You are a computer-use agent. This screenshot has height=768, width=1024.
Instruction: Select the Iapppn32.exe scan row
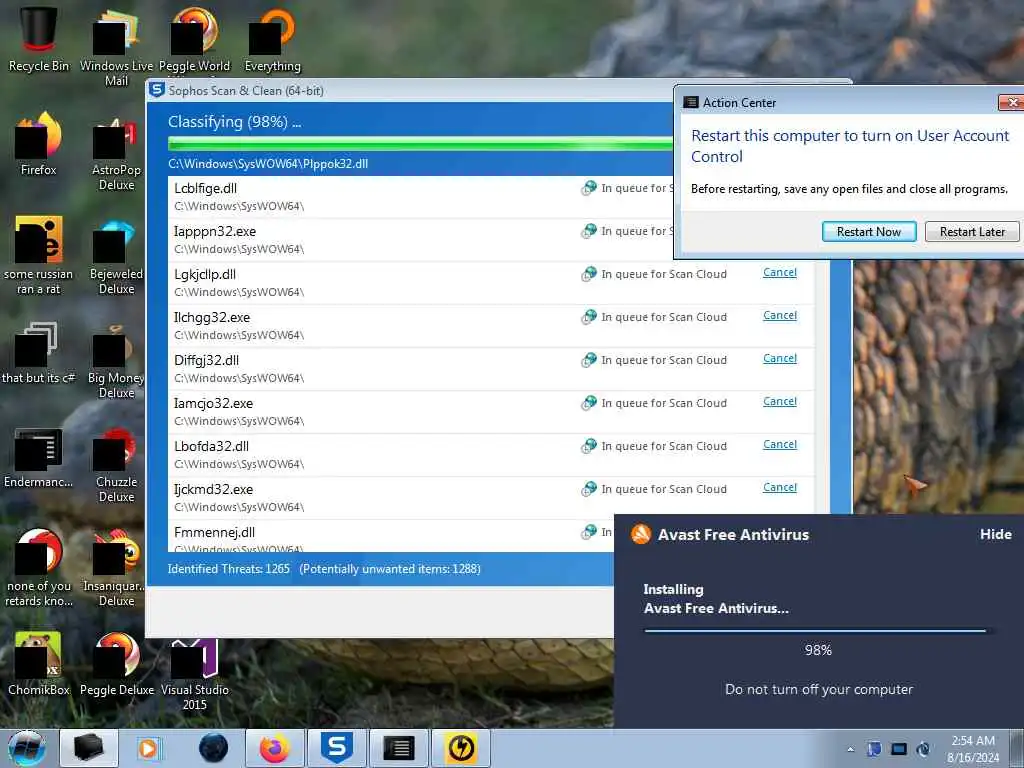(x=421, y=240)
